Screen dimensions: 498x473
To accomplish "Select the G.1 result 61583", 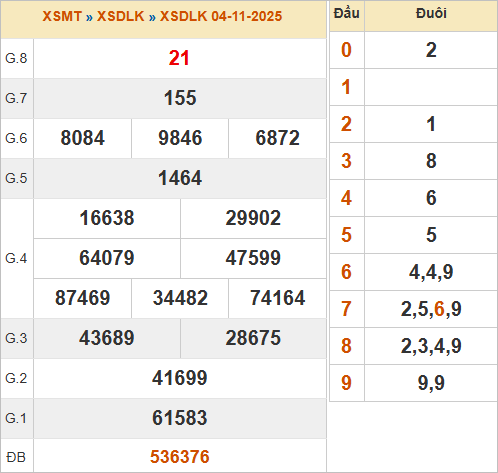I will (180, 418).
